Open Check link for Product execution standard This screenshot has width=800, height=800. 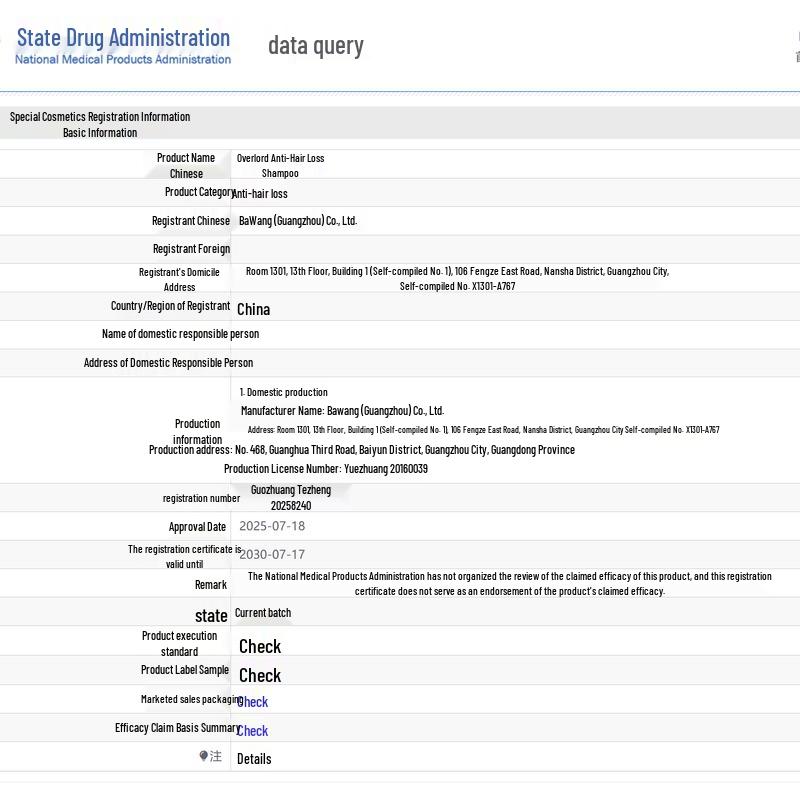(260, 646)
